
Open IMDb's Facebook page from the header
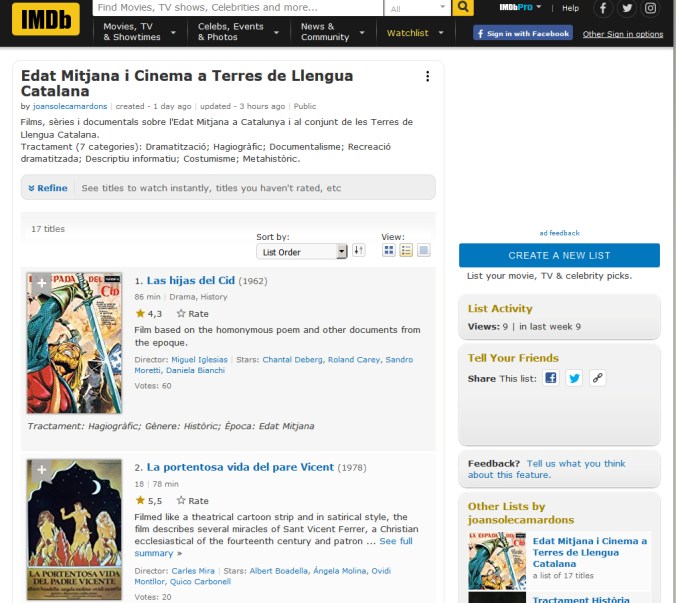click(603, 8)
